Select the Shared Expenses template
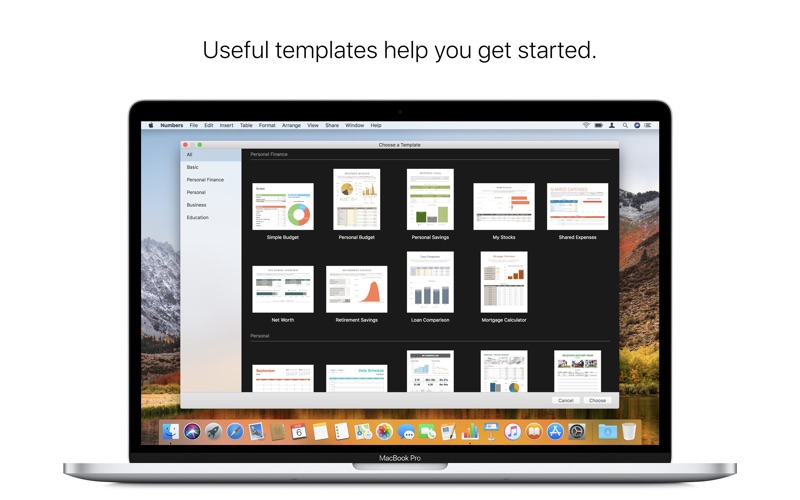 coord(578,207)
